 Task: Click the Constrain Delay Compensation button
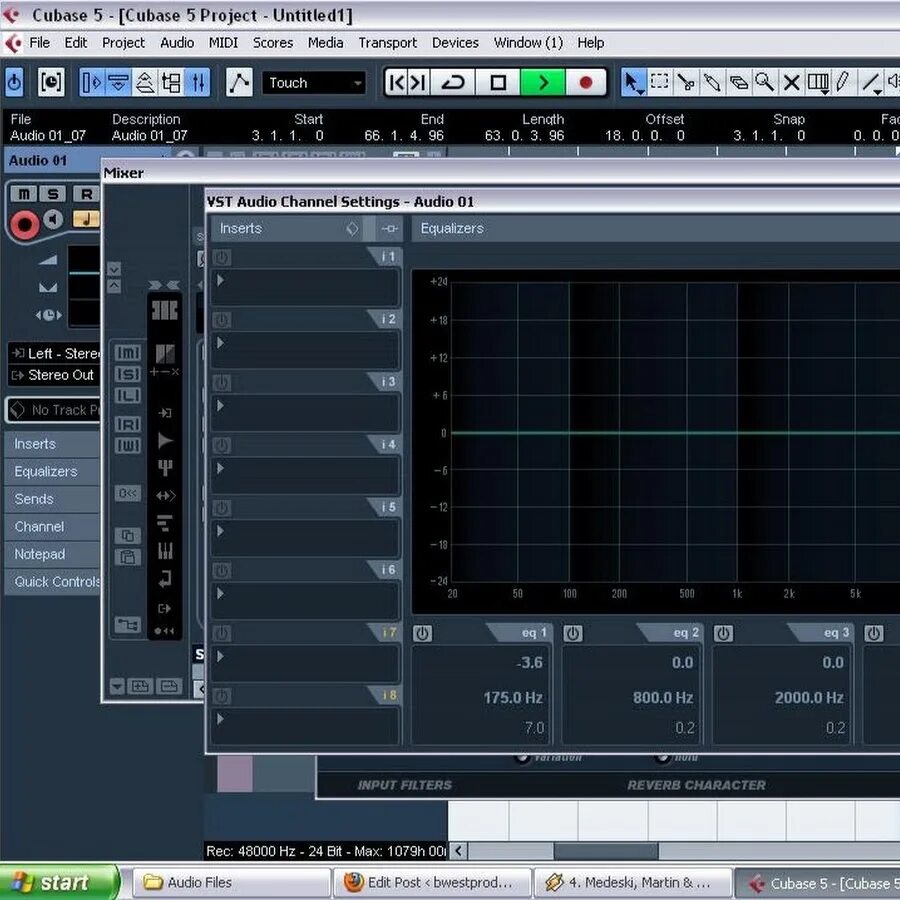[x=51, y=83]
